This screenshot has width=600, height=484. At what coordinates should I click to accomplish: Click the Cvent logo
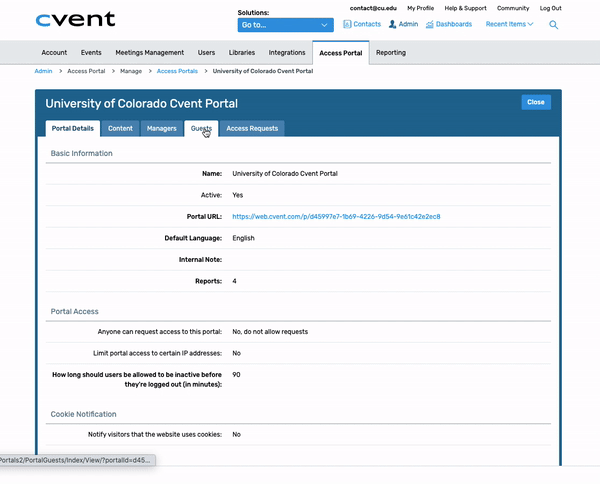point(75,19)
